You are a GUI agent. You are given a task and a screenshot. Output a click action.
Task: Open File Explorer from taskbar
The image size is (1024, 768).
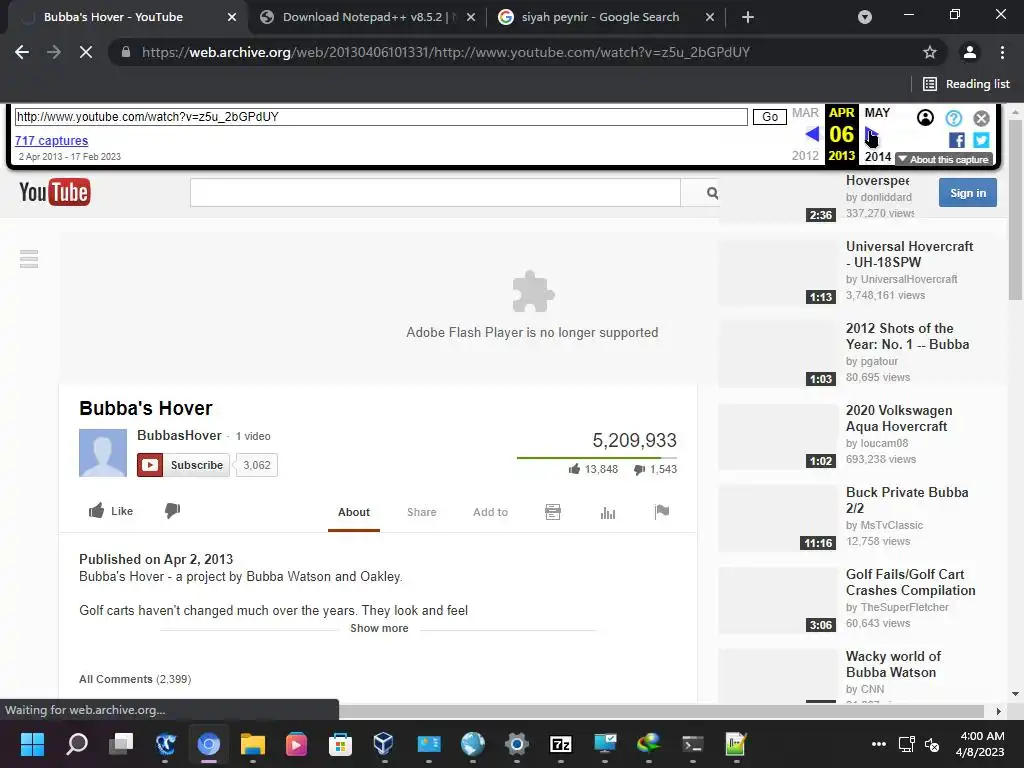252,744
